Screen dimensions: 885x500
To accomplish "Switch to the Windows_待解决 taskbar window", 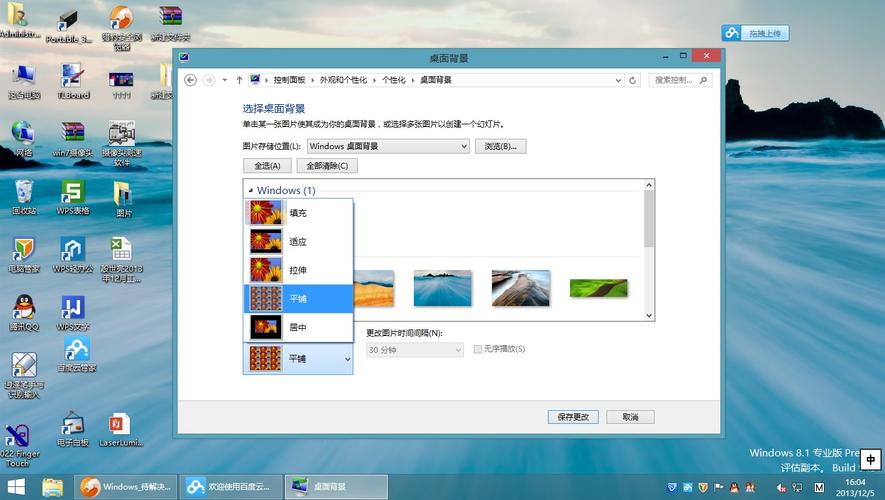I will (x=126, y=486).
